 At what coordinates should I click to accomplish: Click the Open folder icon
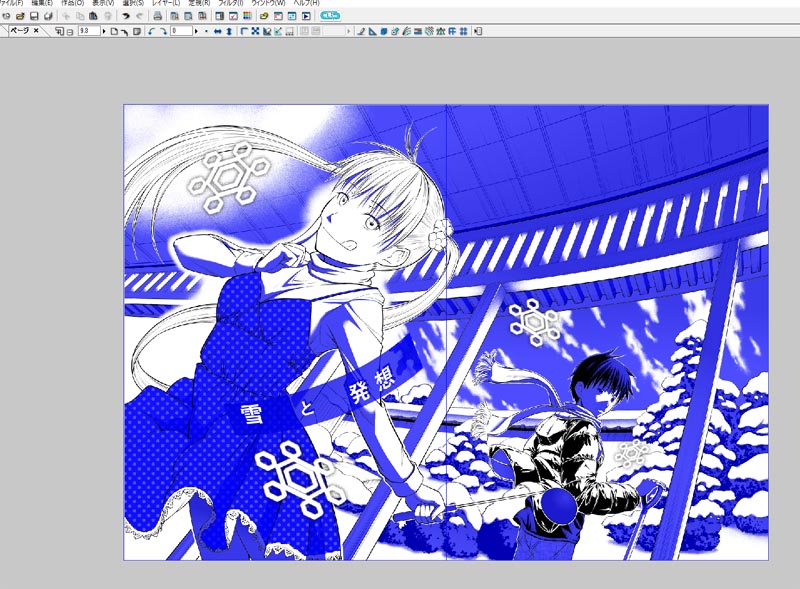click(20, 16)
